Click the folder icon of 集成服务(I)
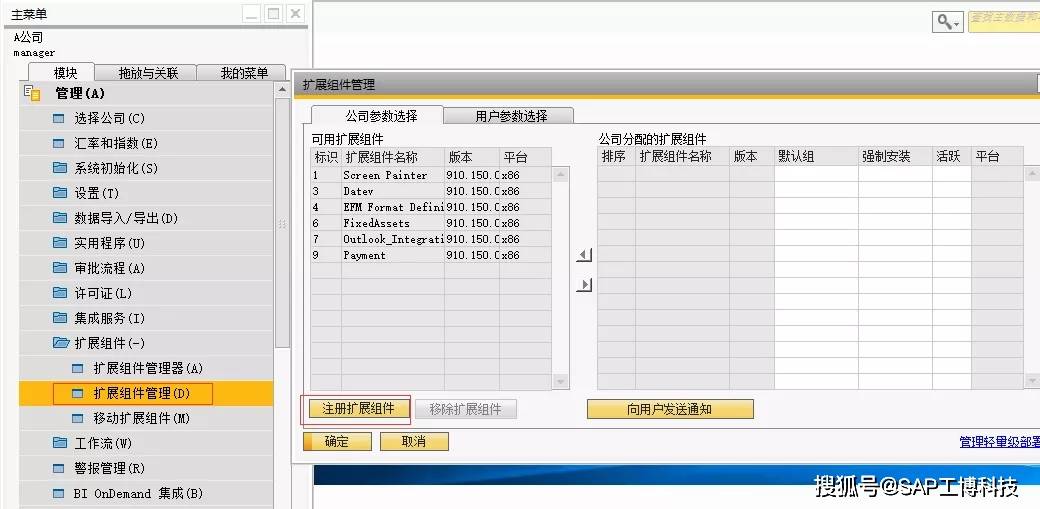This screenshot has width=1040, height=509. tap(60, 318)
